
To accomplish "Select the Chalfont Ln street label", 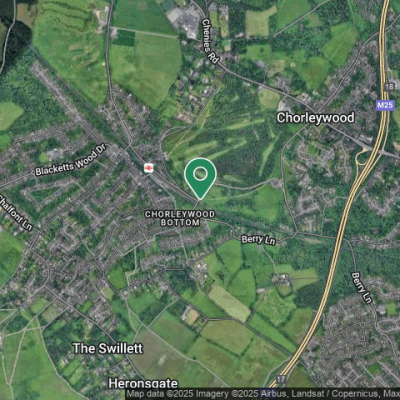I will [16, 213].
